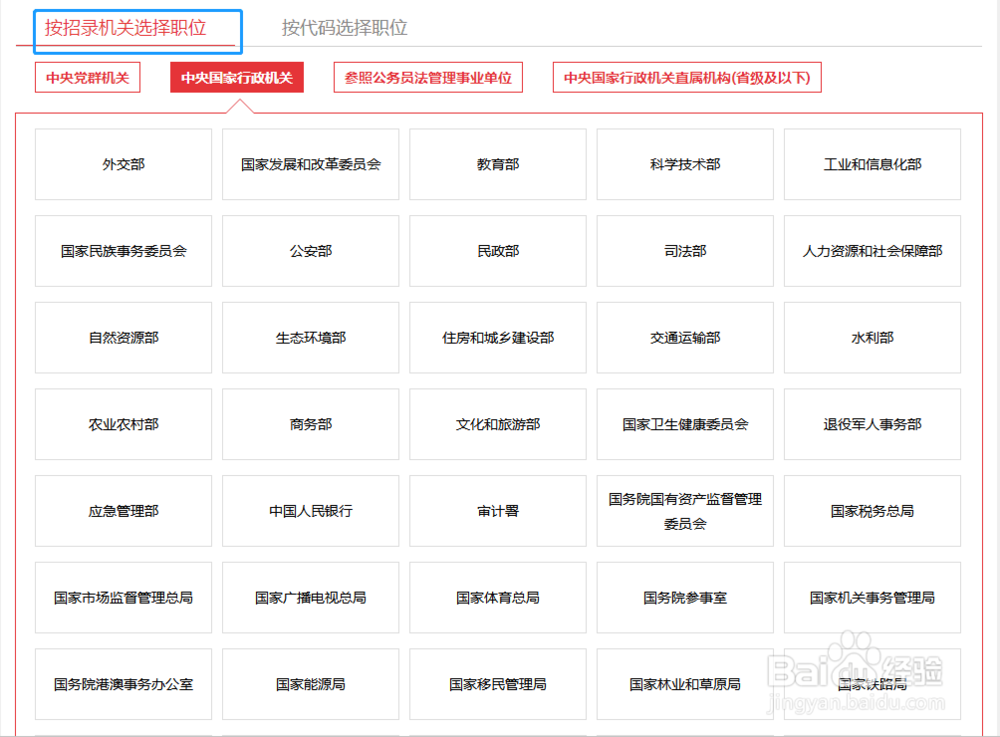This screenshot has height=737, width=1000.
Task: Select 中国人民银行 from the grid
Action: click(310, 510)
